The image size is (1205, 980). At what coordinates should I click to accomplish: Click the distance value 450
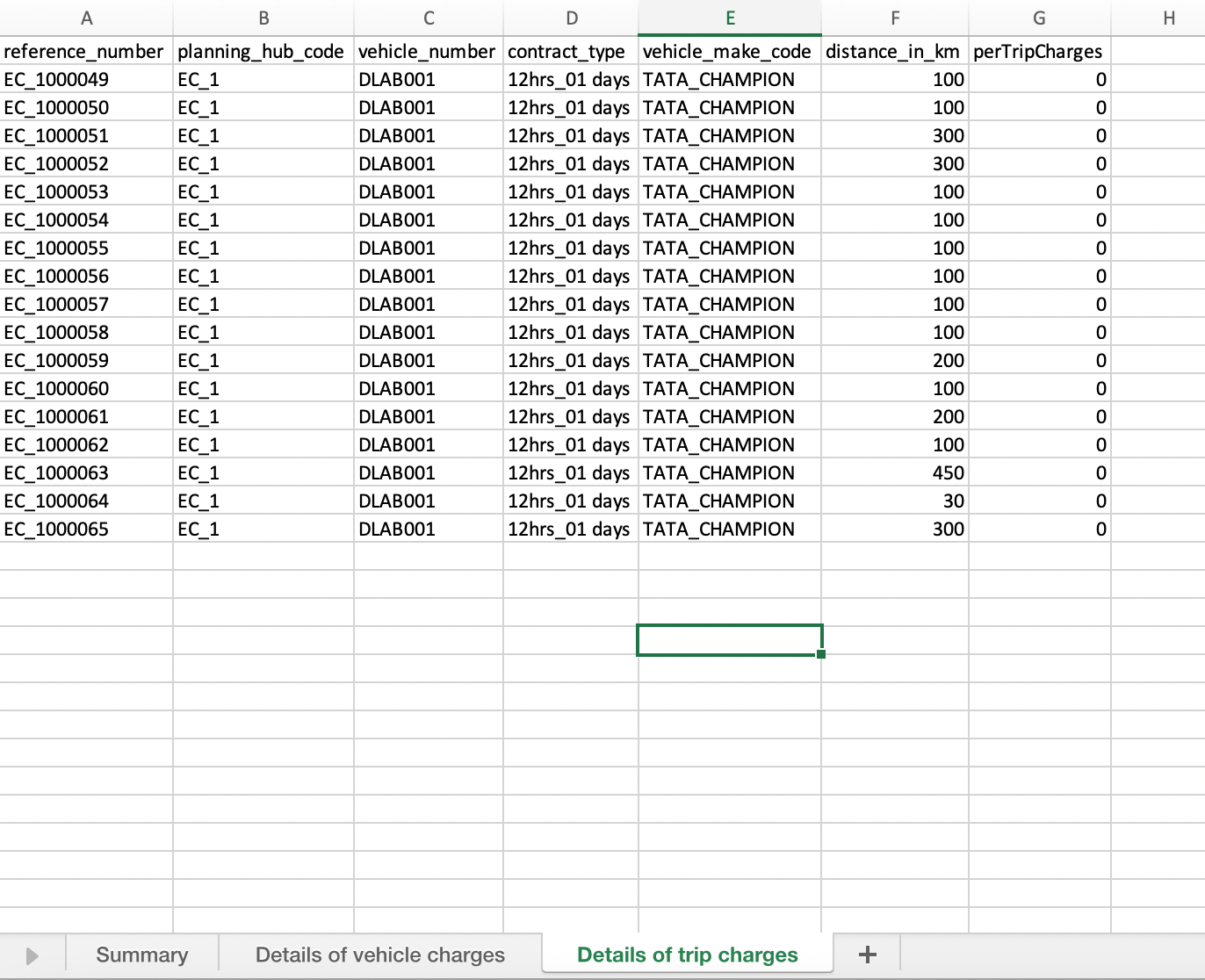947,473
